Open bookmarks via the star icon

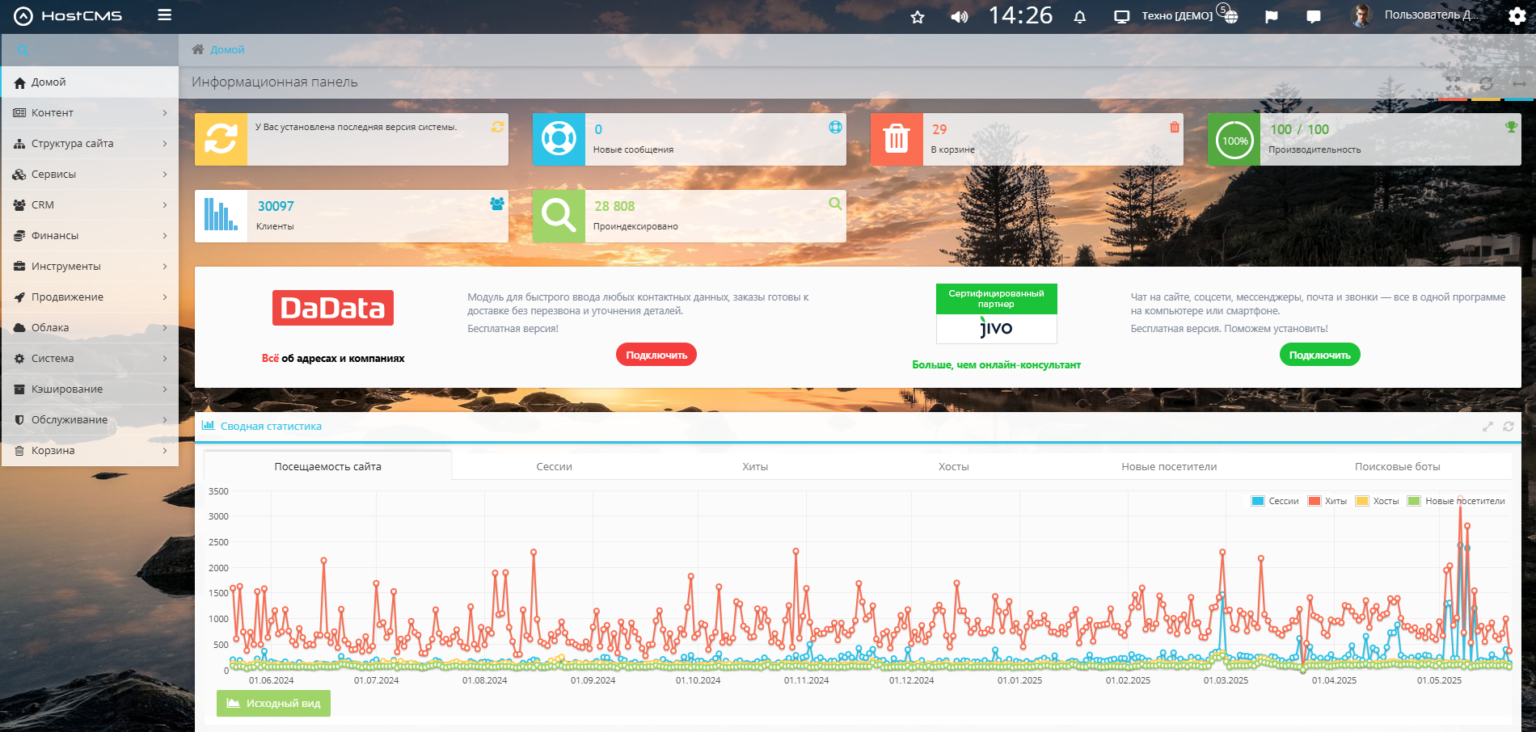(x=918, y=17)
